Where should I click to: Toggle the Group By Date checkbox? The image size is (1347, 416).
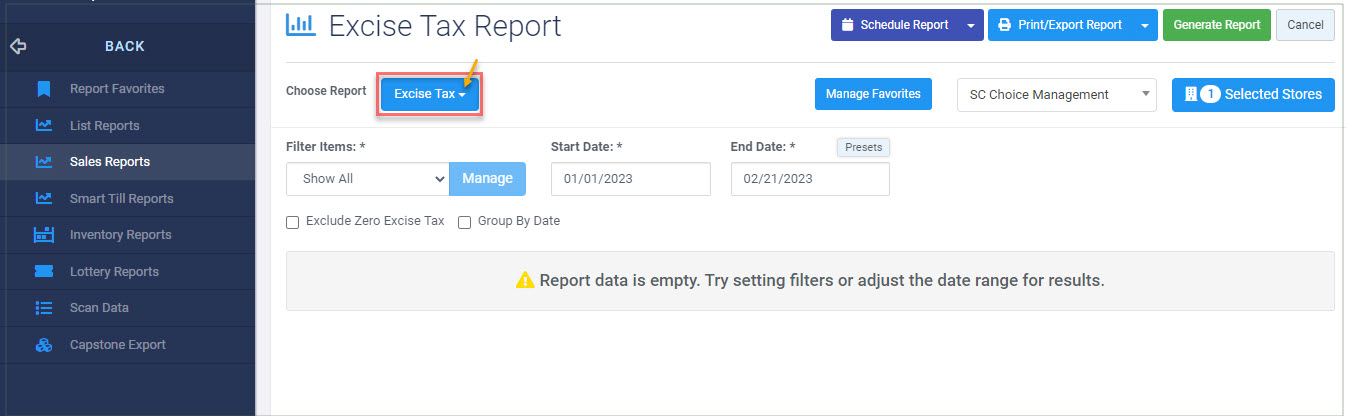464,222
